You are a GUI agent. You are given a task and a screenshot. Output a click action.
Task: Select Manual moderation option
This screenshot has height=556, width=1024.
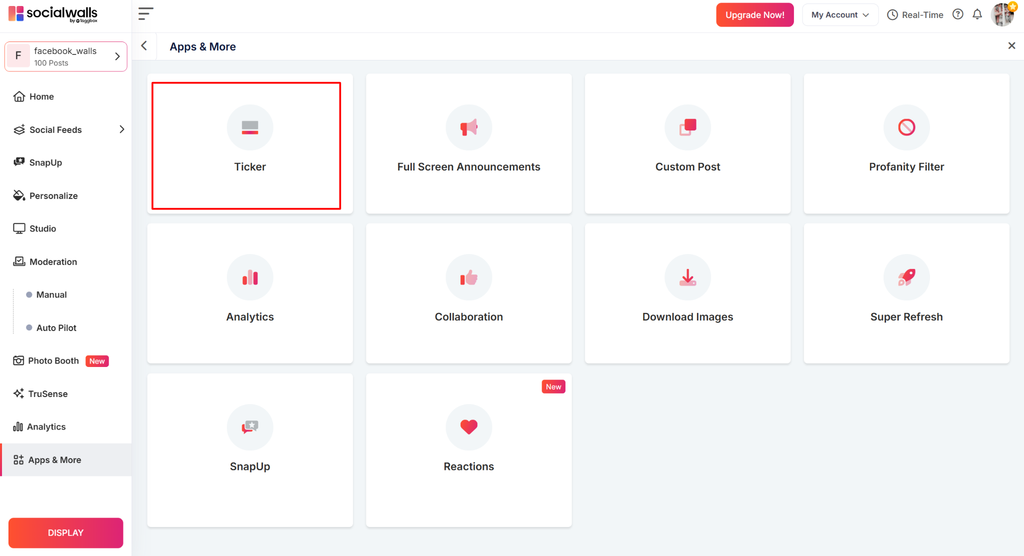coord(52,295)
